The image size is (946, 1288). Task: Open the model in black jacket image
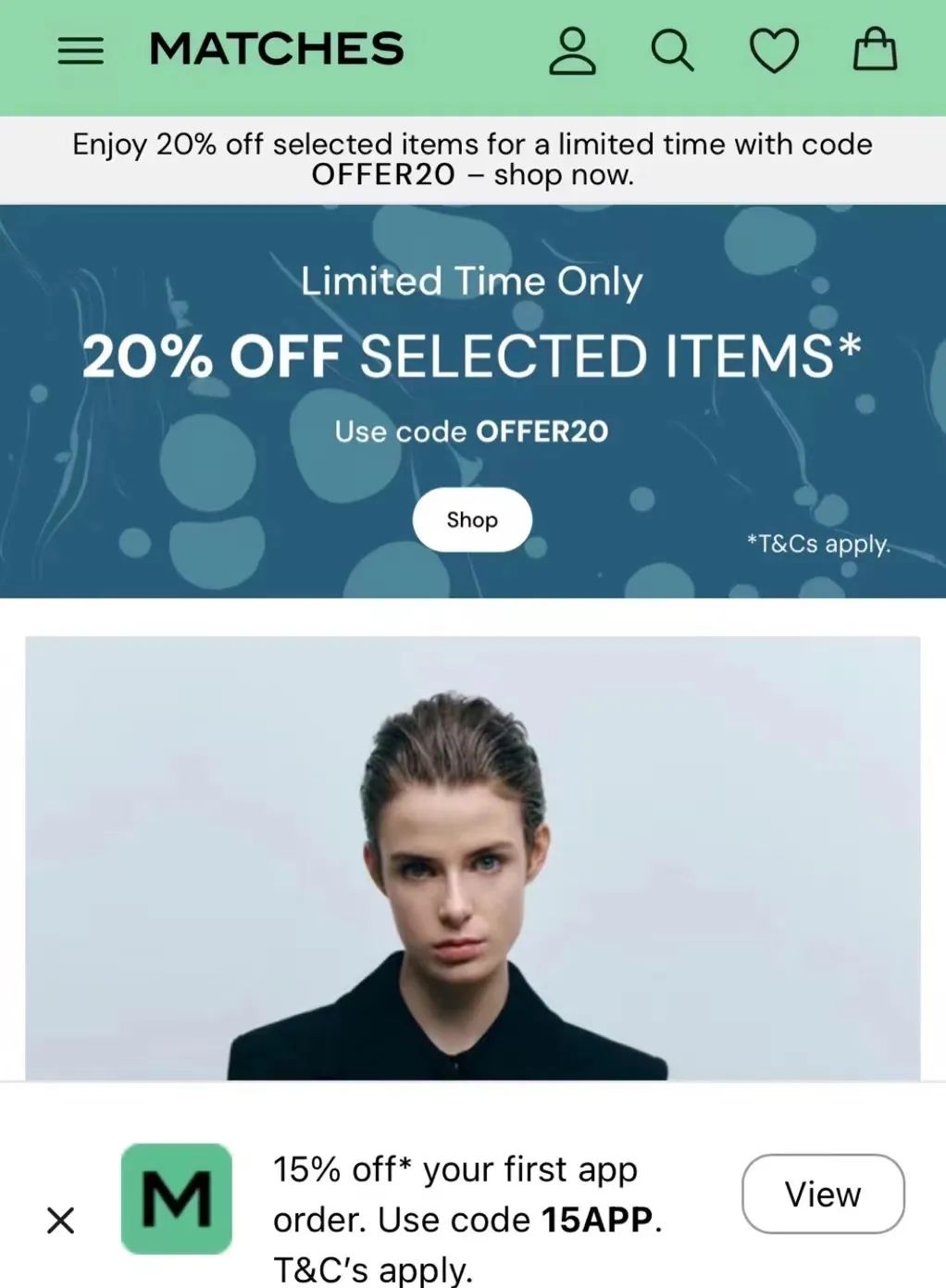click(x=473, y=858)
